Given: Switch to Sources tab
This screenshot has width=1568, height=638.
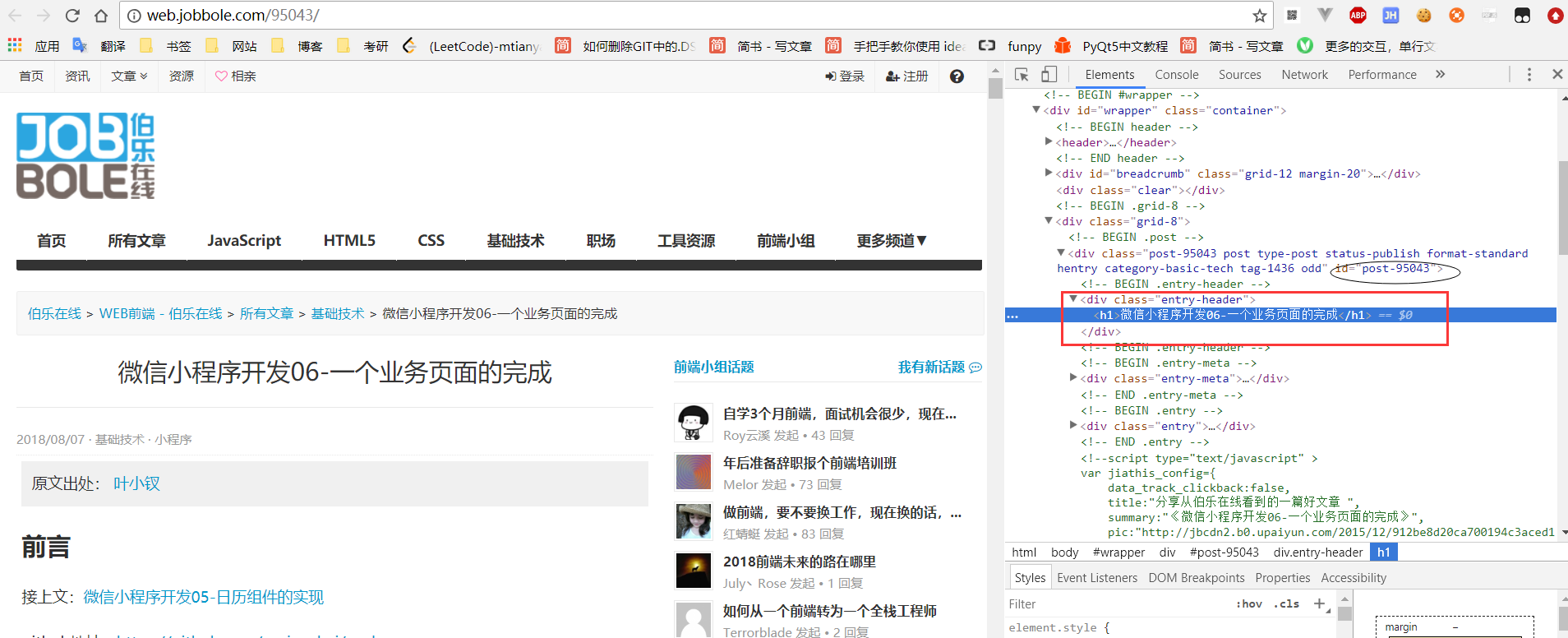Looking at the screenshot, I should click(x=1239, y=74).
